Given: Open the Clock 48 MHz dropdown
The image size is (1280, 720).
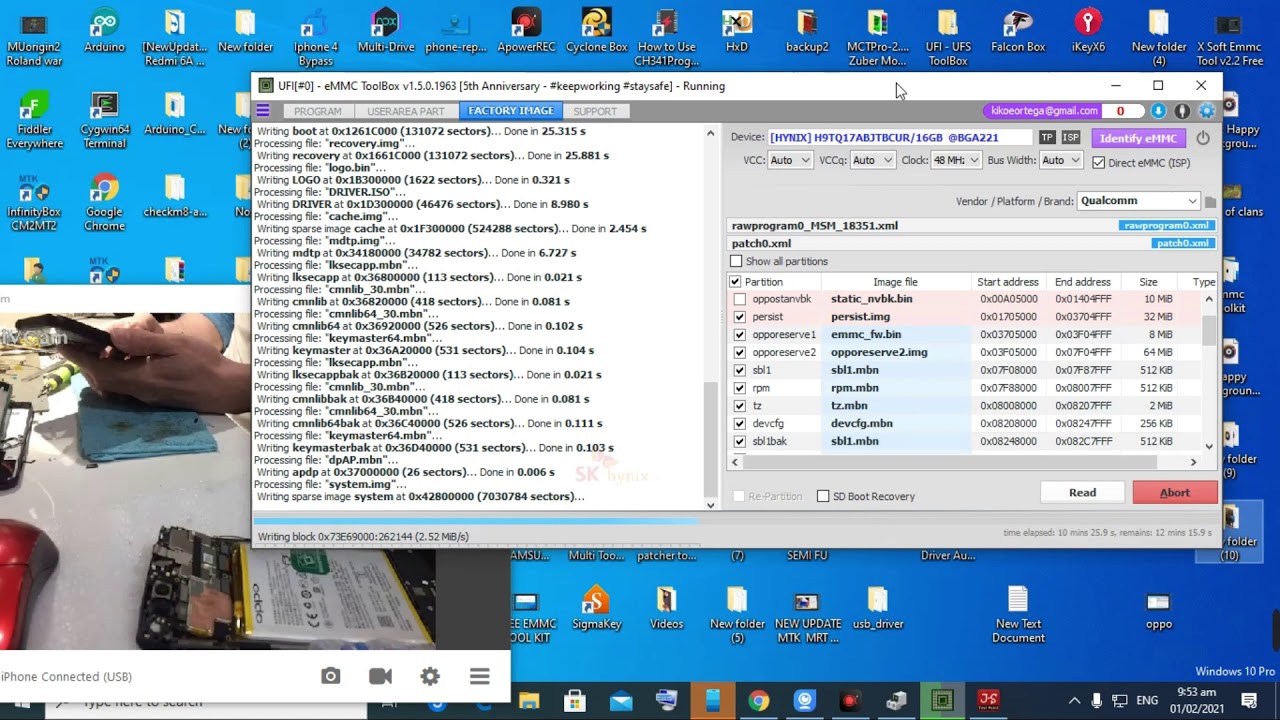Looking at the screenshot, I should pos(956,160).
